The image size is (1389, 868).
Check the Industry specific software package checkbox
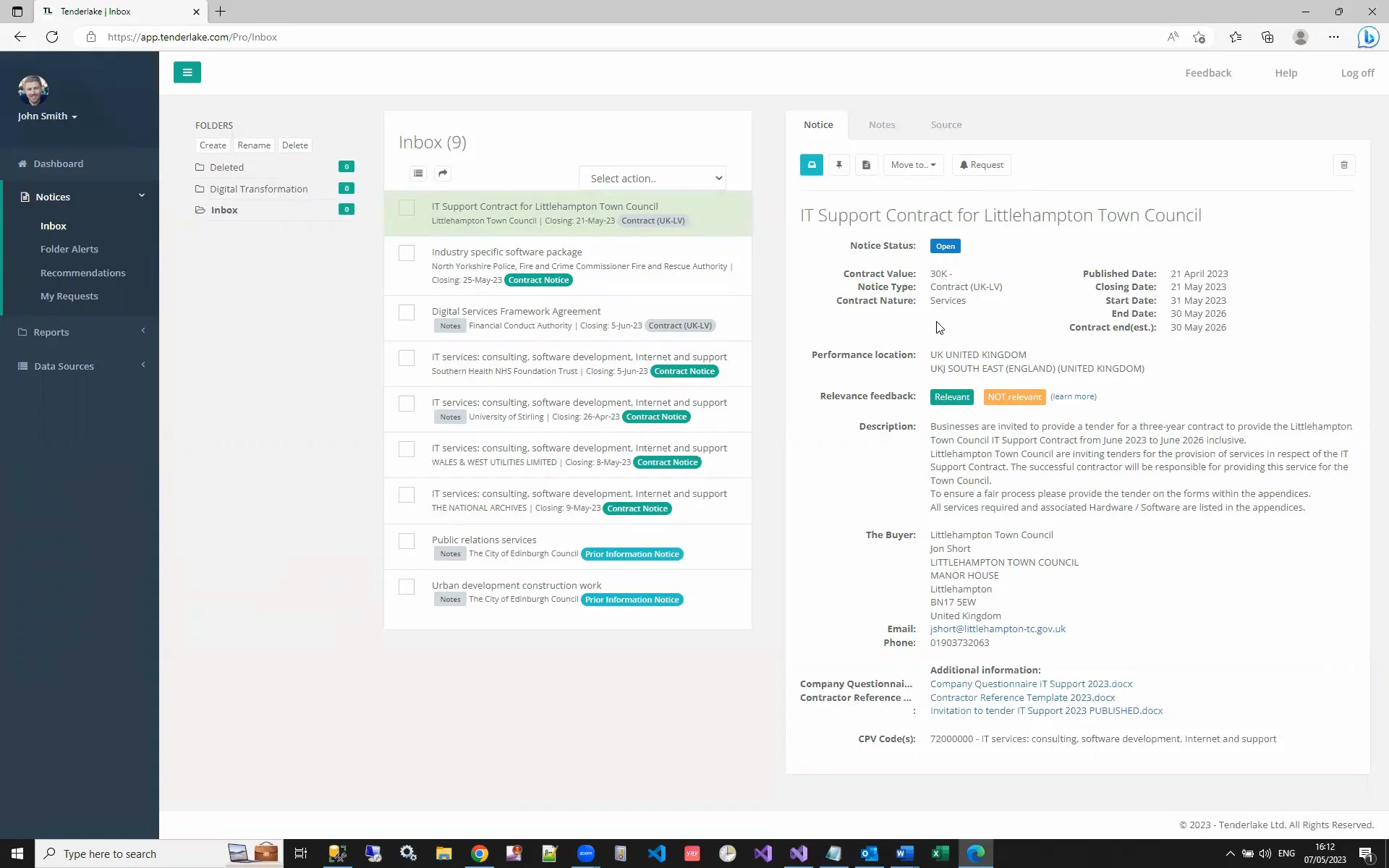407,253
